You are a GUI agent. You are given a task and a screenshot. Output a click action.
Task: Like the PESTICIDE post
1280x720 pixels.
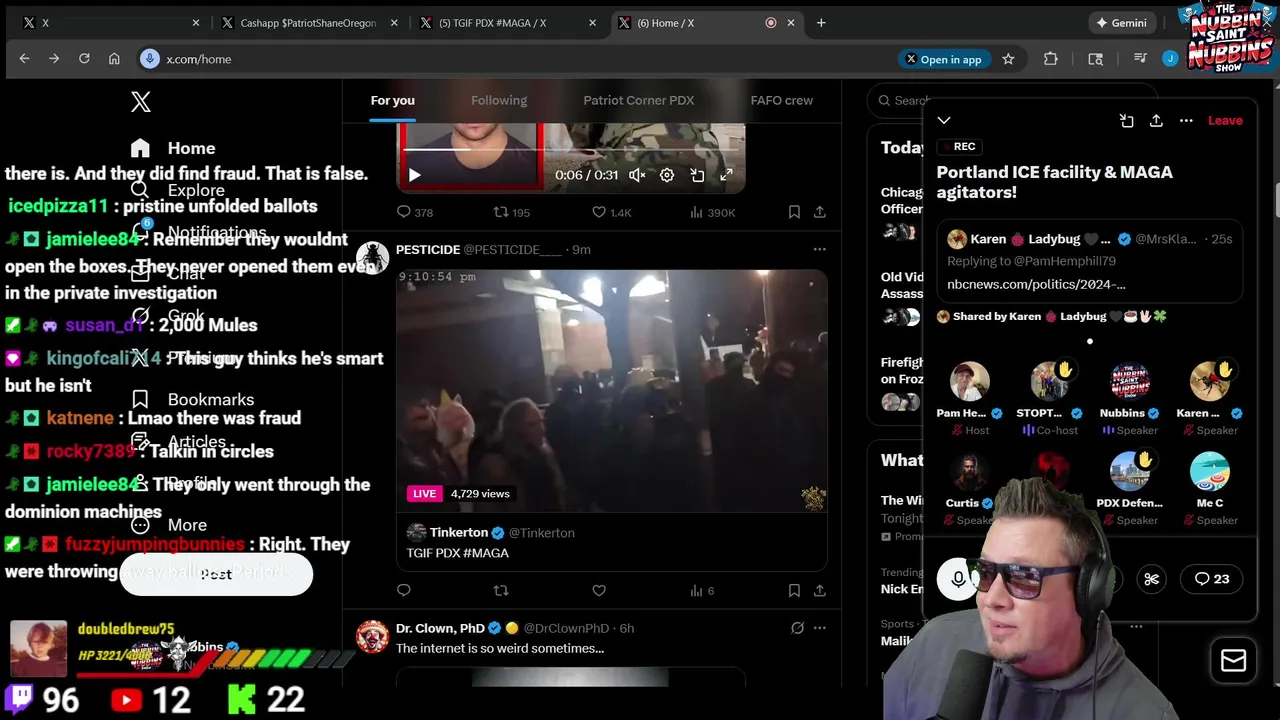click(x=599, y=590)
